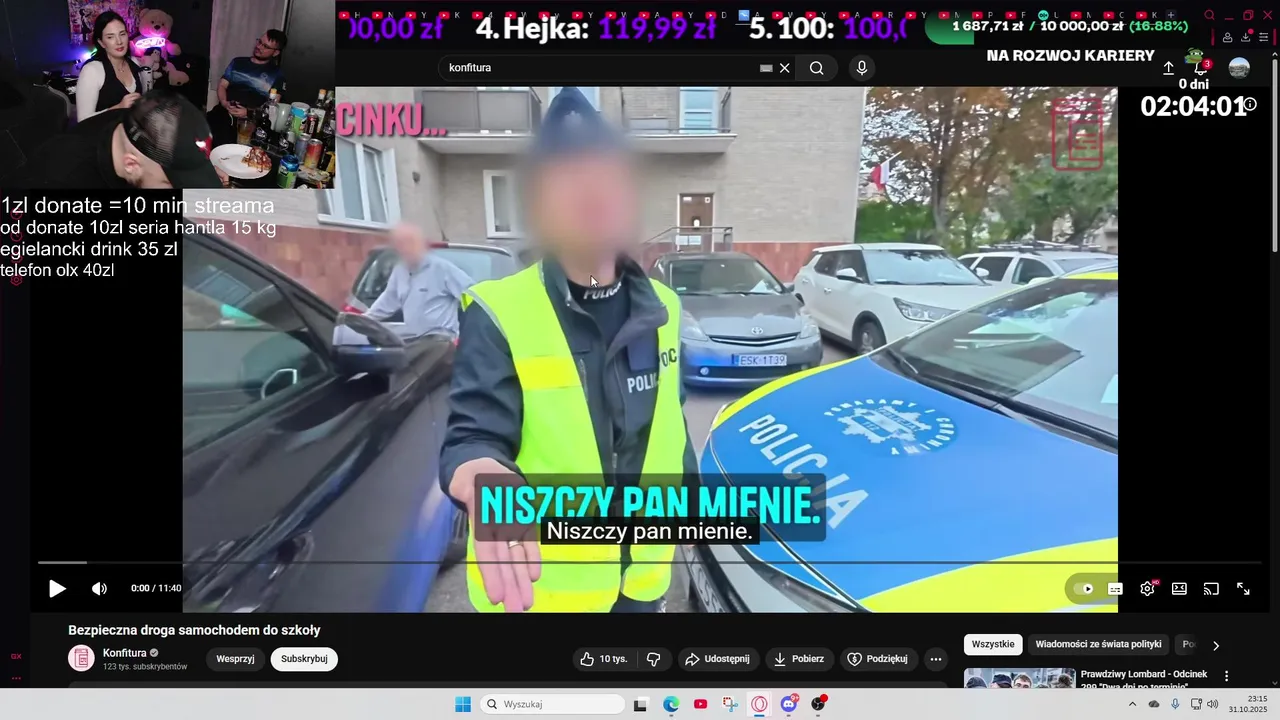Open the taskbar volume control
This screenshot has width=1280, height=720.
coord(1213,704)
